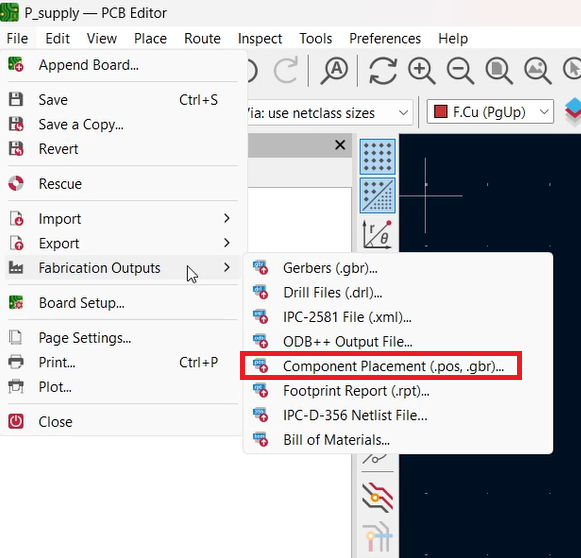Click Zoom to Objects icon

(x=538, y=70)
